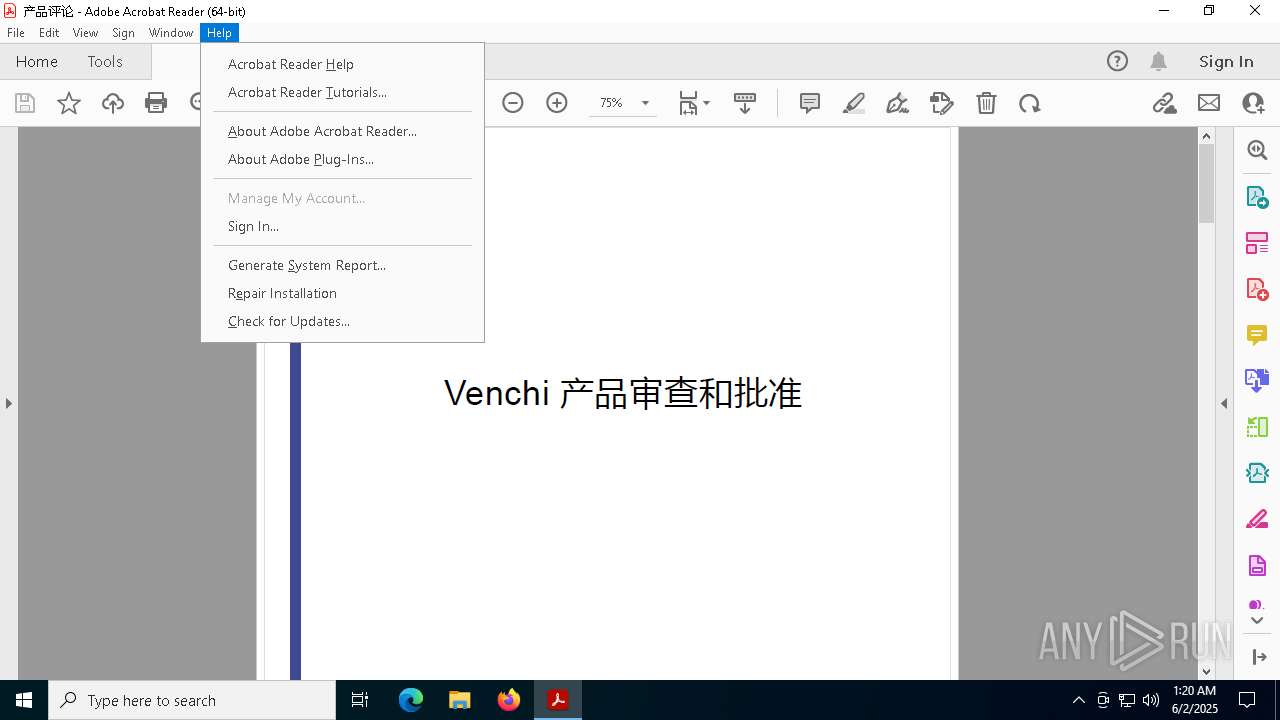Print the document
1280x720 pixels.
(156, 103)
